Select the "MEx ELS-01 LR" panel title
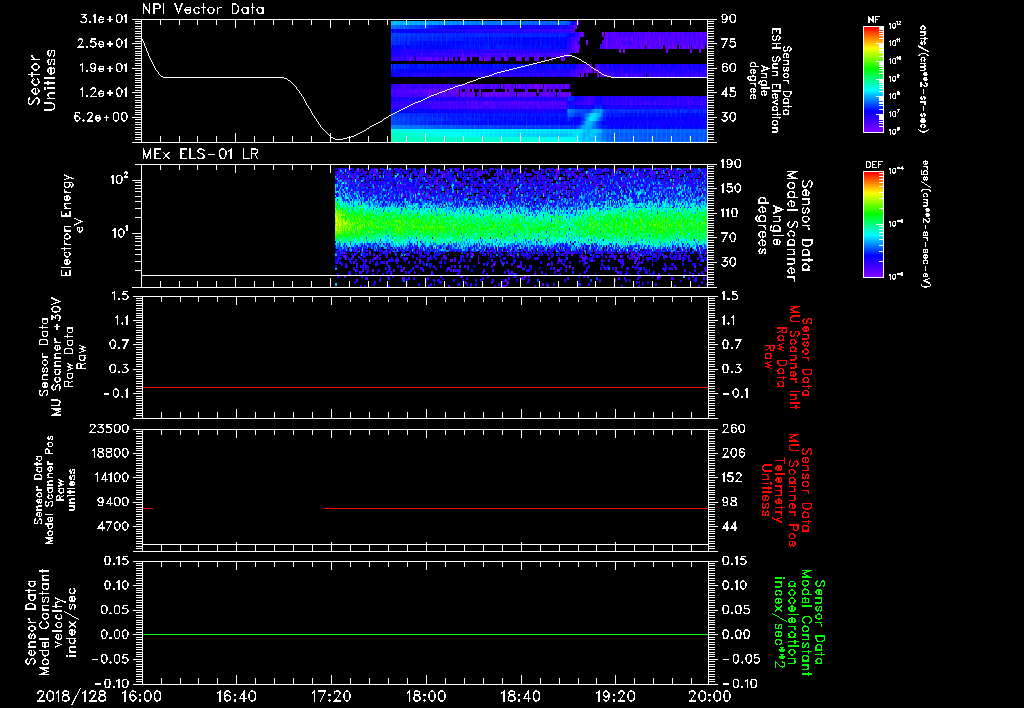Screen dimensions: 1024x708 pyautogui.click(x=200, y=154)
